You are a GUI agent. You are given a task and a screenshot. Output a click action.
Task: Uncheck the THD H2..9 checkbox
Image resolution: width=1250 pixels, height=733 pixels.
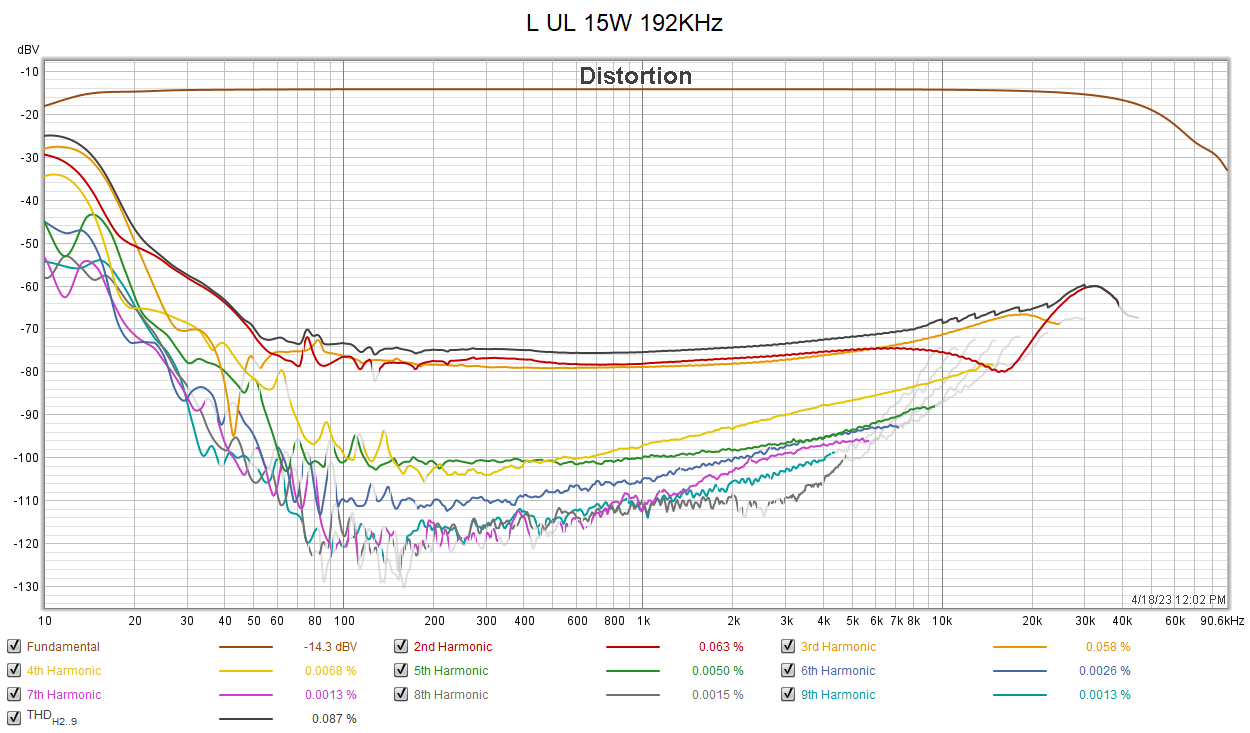click(13, 718)
